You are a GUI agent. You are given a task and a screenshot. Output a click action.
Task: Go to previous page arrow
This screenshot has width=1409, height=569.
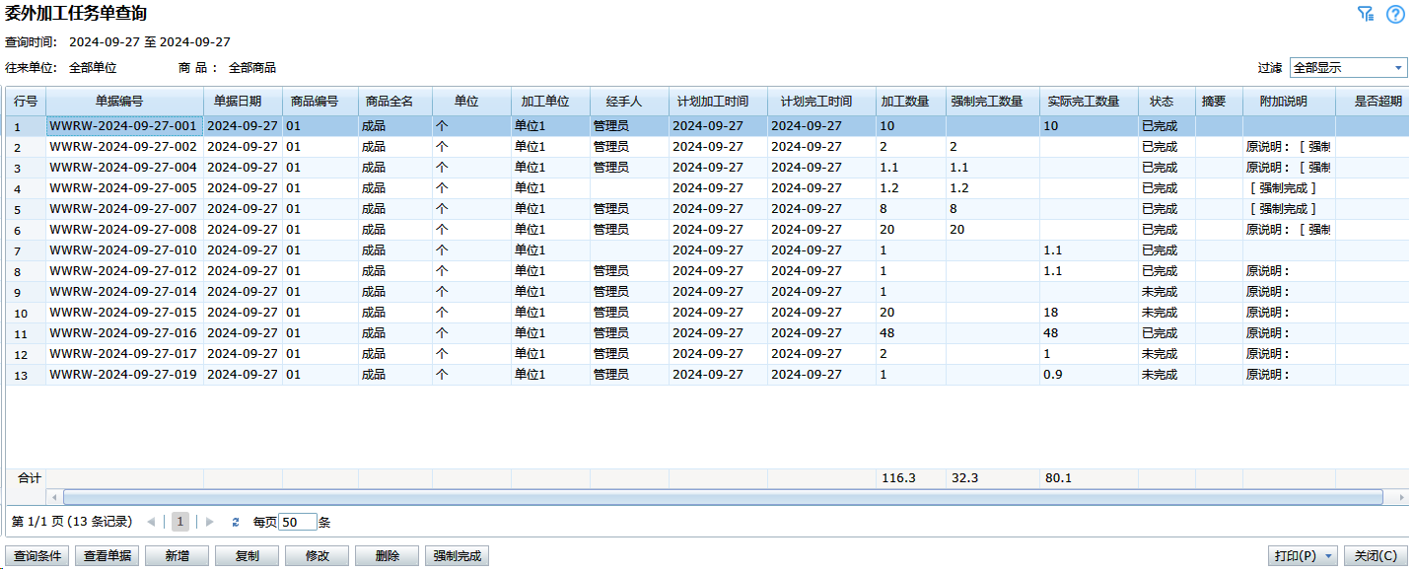point(151,522)
